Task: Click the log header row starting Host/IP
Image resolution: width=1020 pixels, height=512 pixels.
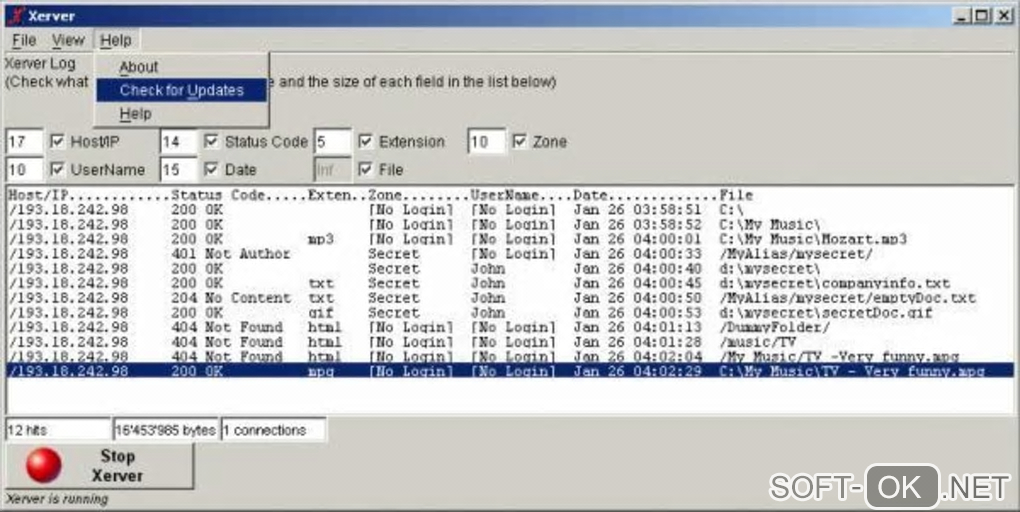Action: 510,195
